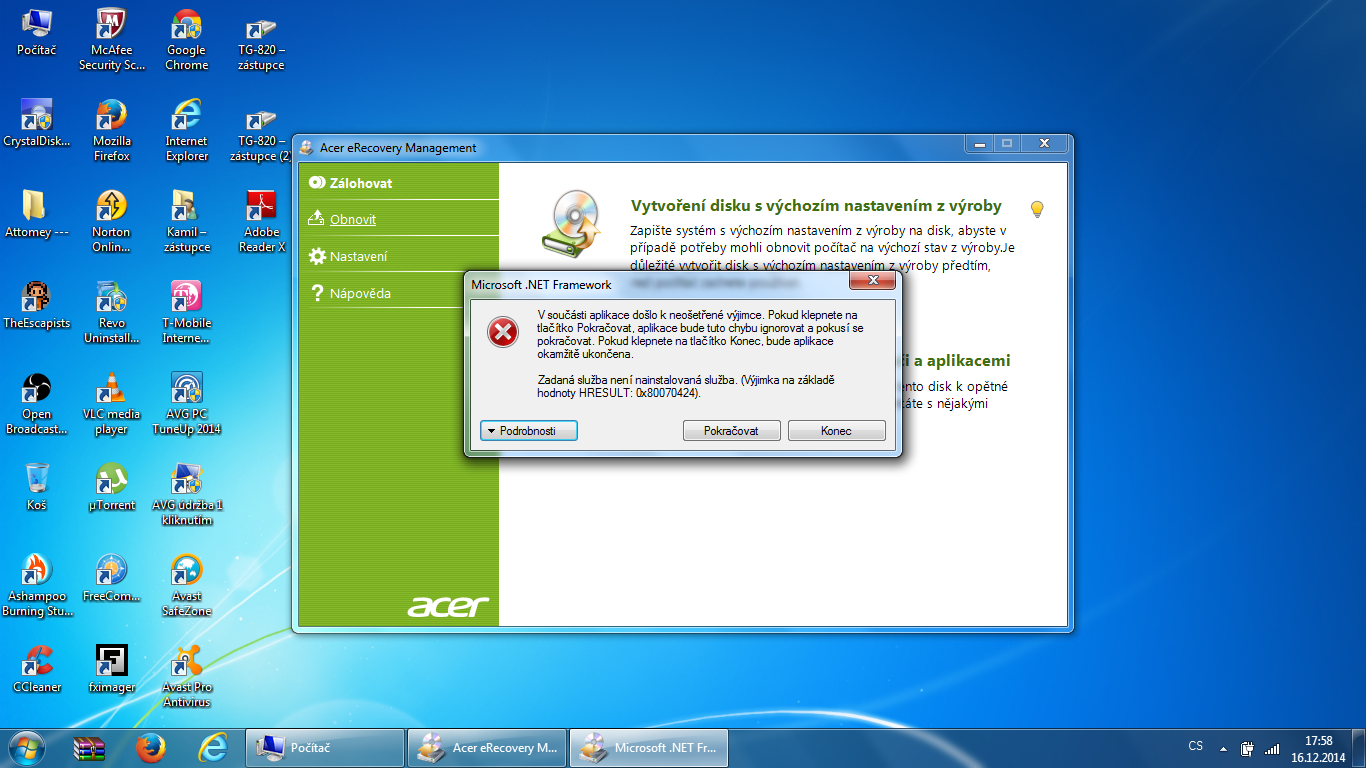Open VLC media player desktop icon
The width and height of the screenshot is (1366, 768).
pyautogui.click(x=111, y=404)
